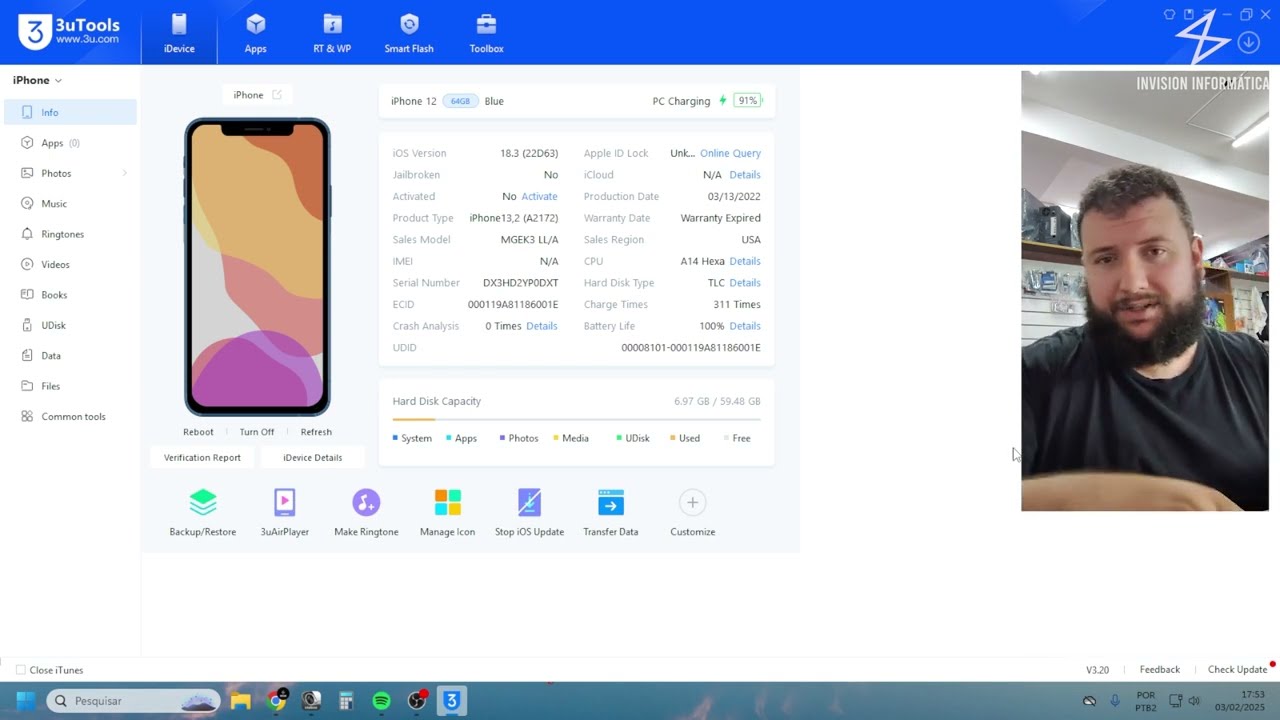Open CPU Details link
This screenshot has width=1280, height=720.
tap(745, 261)
